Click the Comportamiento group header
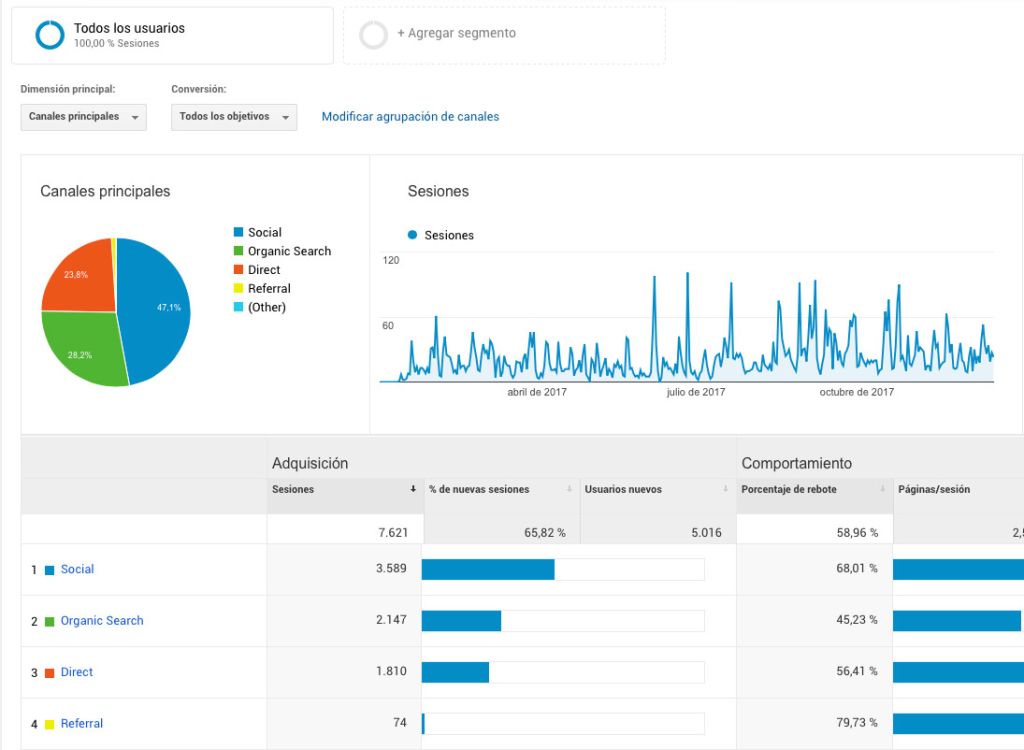Screen dimensions: 1024x750 pyautogui.click(x=796, y=463)
